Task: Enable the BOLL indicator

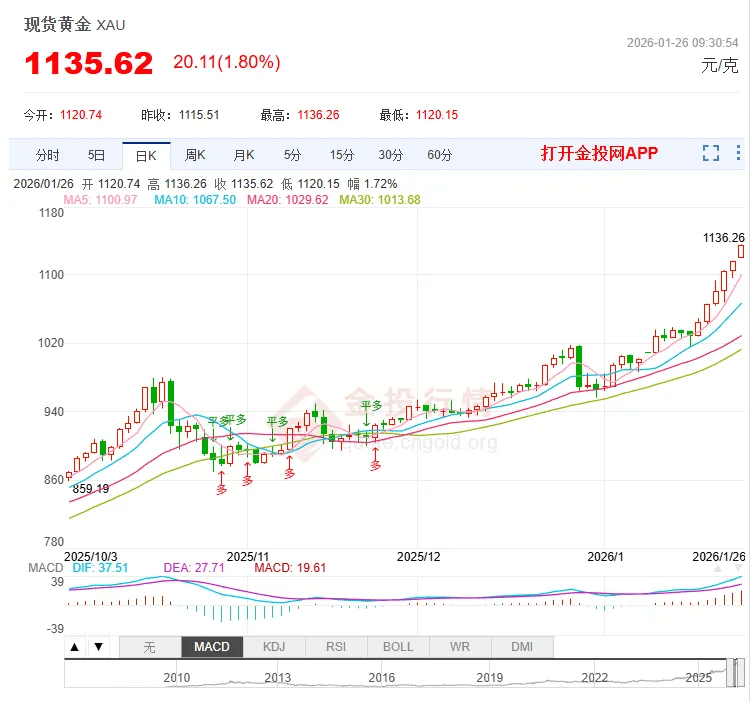Action: pyautogui.click(x=398, y=647)
